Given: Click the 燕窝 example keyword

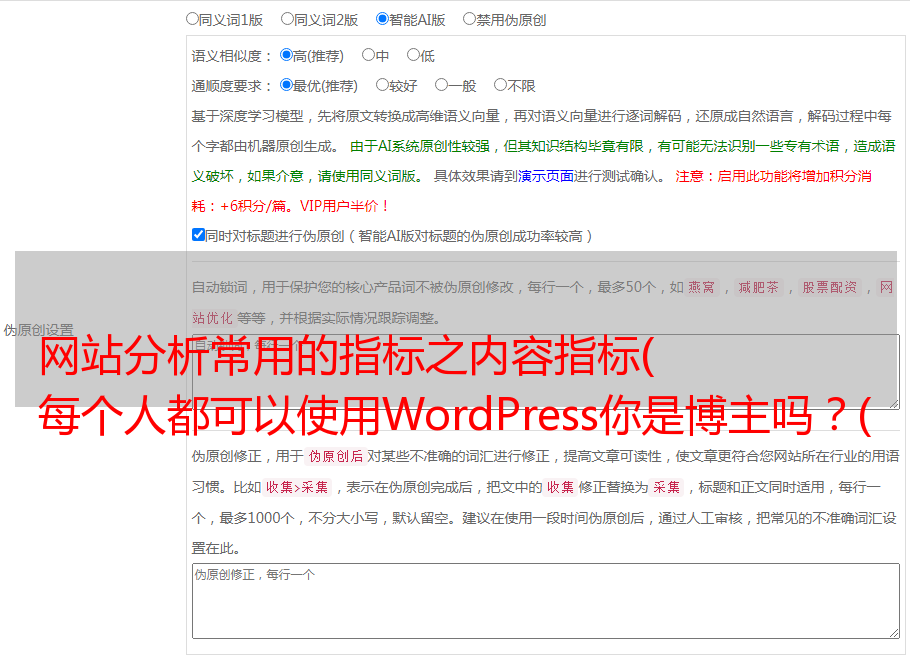Looking at the screenshot, I should tap(702, 287).
